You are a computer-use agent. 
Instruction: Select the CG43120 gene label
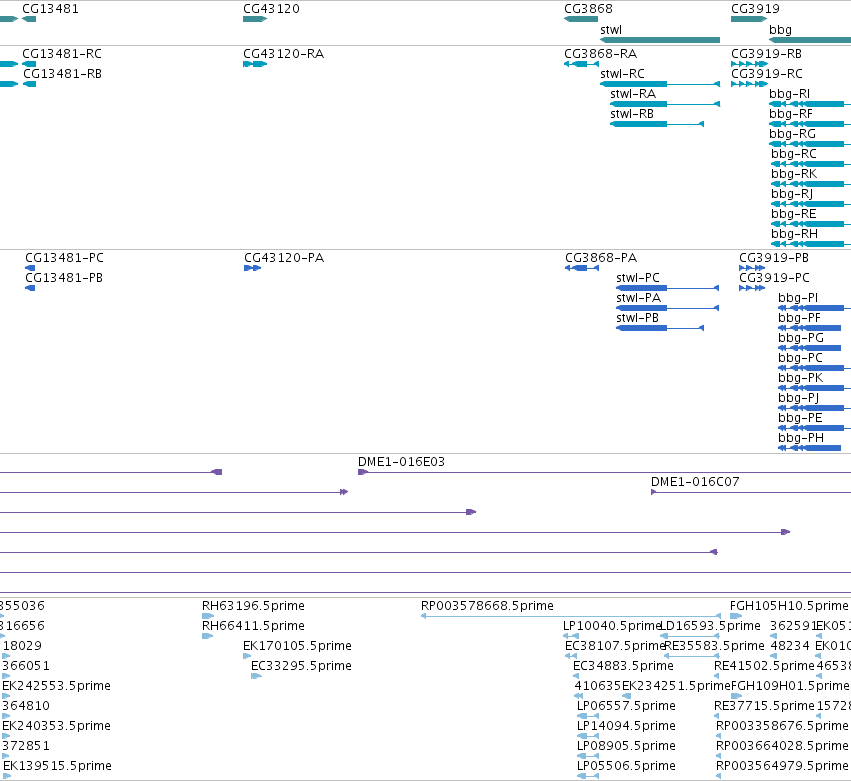click(x=271, y=9)
